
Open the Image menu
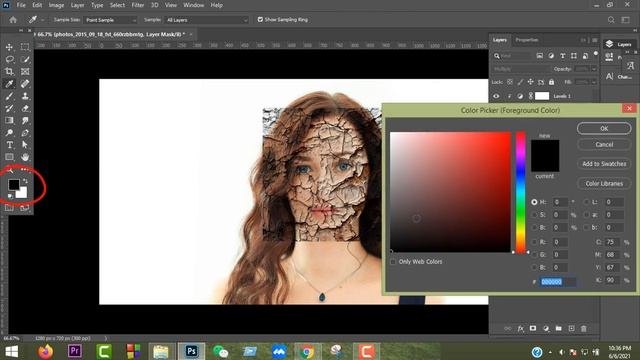(56, 5)
